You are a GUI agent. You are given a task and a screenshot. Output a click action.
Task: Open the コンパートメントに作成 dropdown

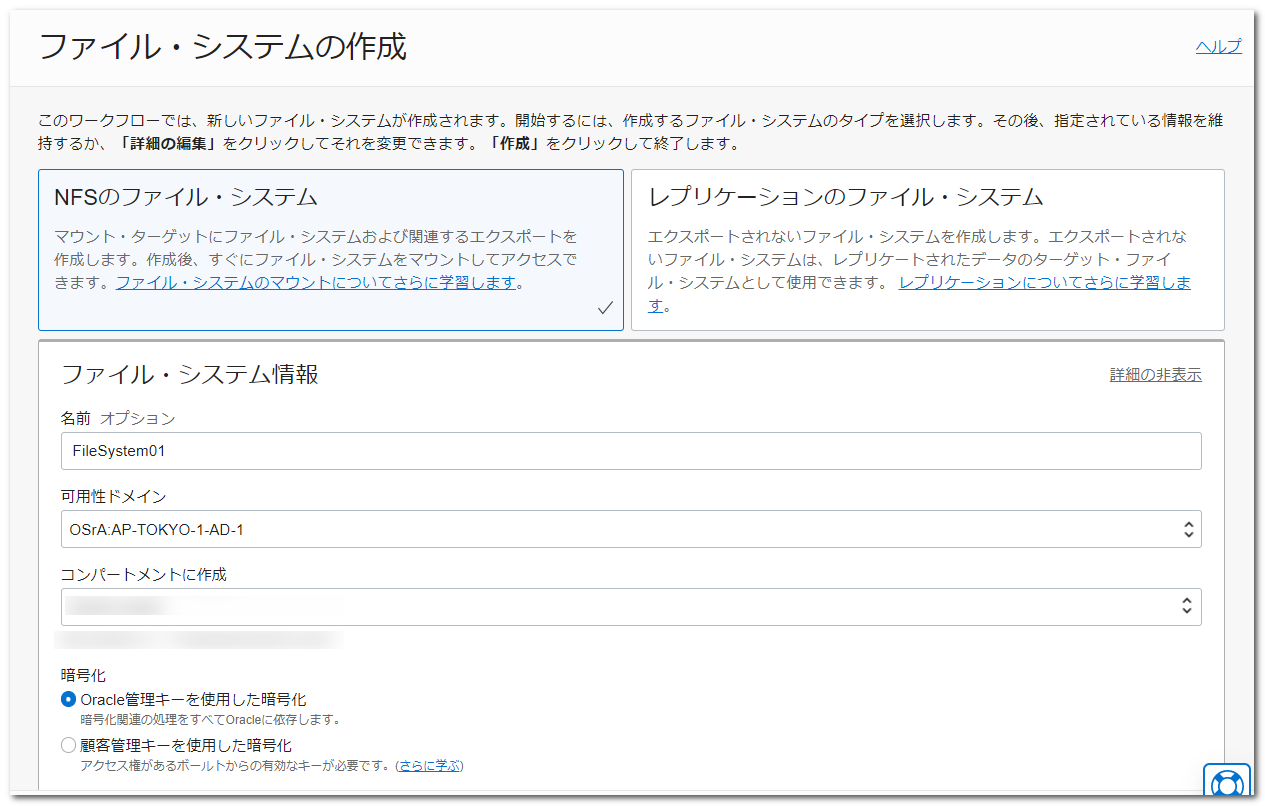(x=631, y=606)
